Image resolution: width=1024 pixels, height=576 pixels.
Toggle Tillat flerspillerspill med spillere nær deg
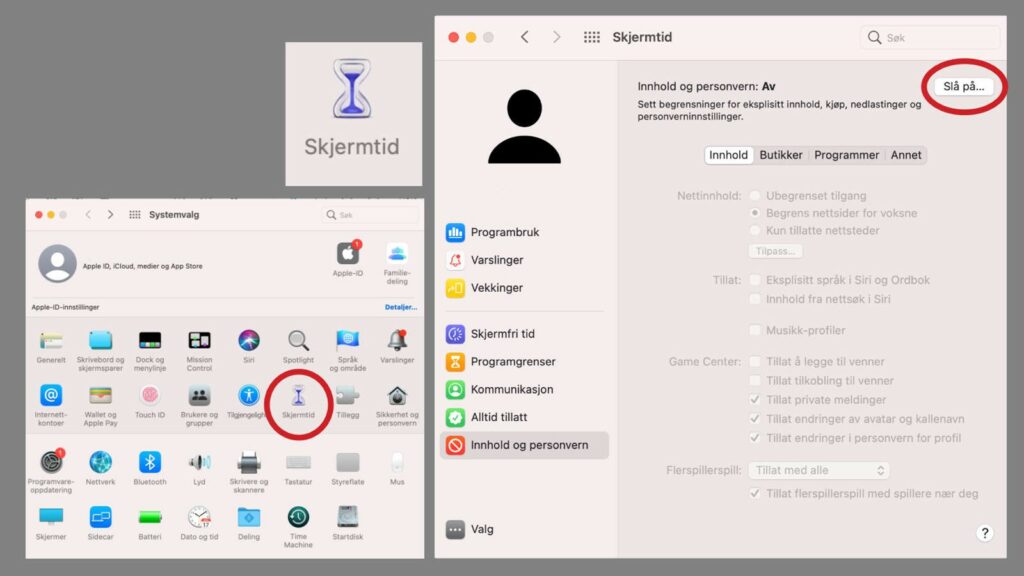pyautogui.click(x=755, y=494)
